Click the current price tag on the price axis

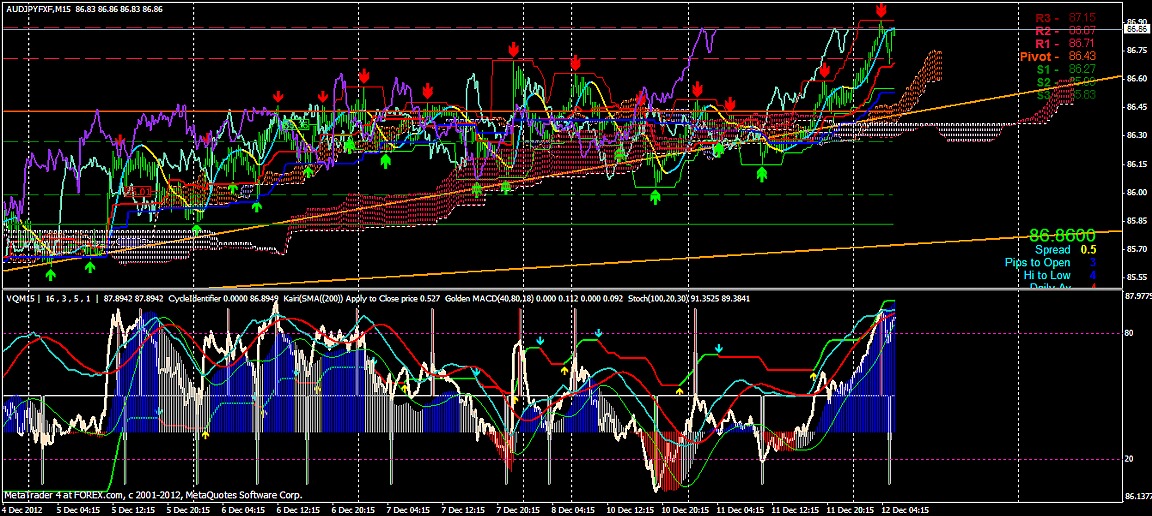click(1135, 29)
